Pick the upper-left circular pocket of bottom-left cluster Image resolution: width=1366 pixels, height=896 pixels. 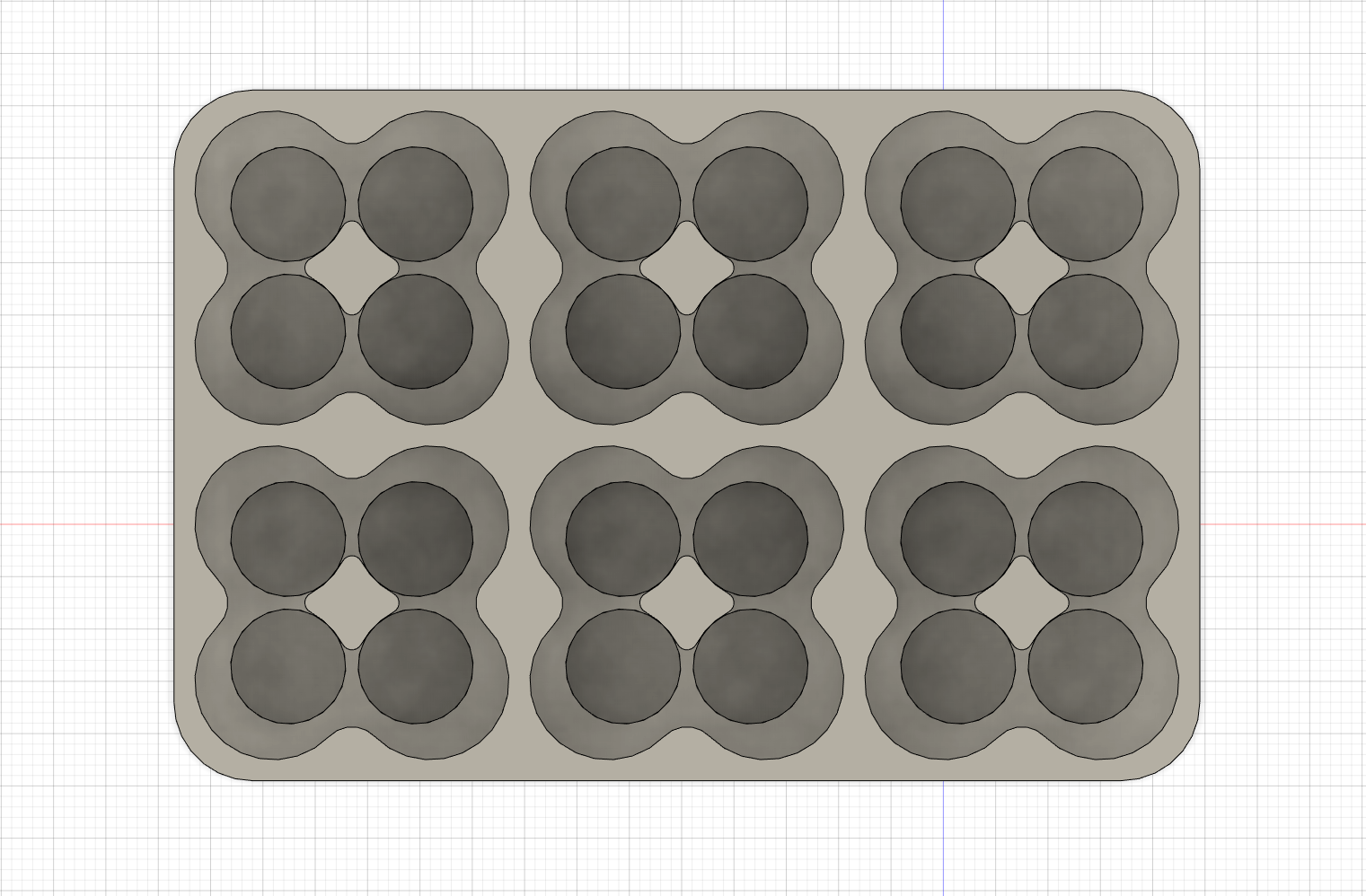click(288, 540)
